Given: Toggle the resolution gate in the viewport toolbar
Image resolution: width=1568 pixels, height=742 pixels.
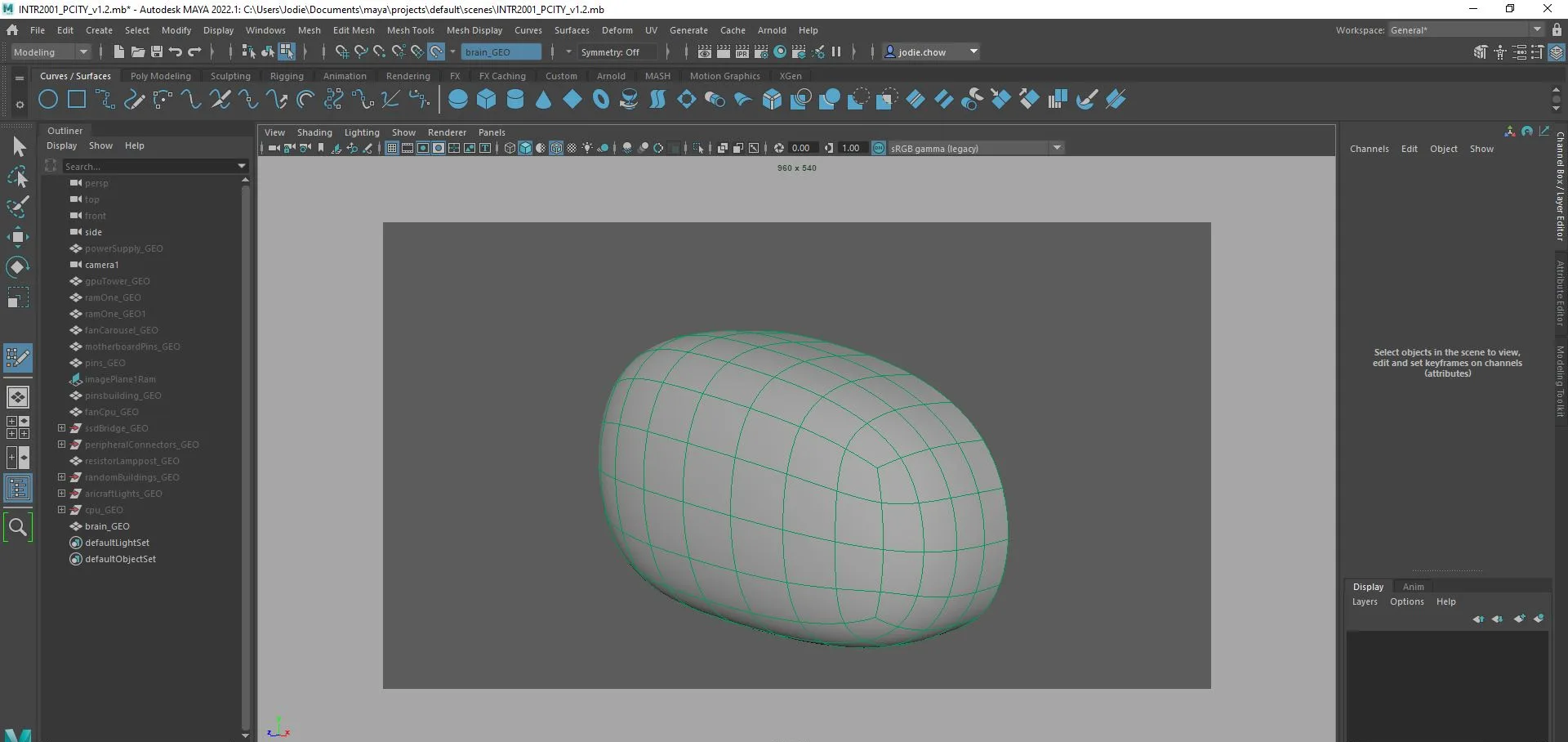Looking at the screenshot, I should 423,148.
